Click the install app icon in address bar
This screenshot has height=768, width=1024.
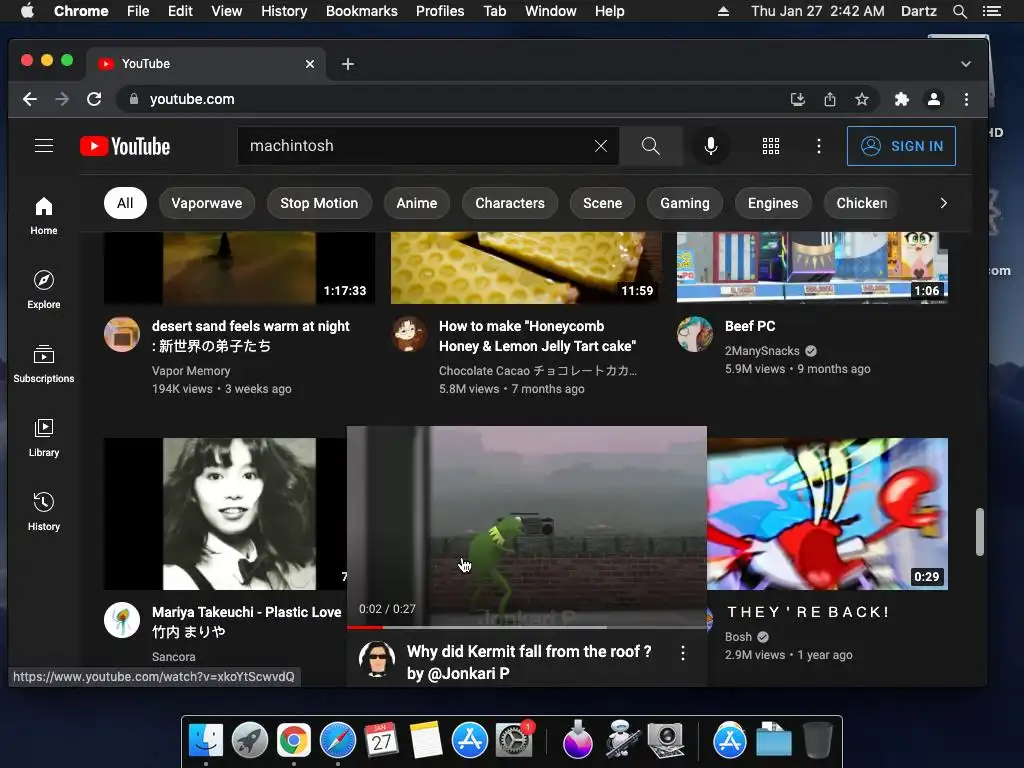point(797,99)
